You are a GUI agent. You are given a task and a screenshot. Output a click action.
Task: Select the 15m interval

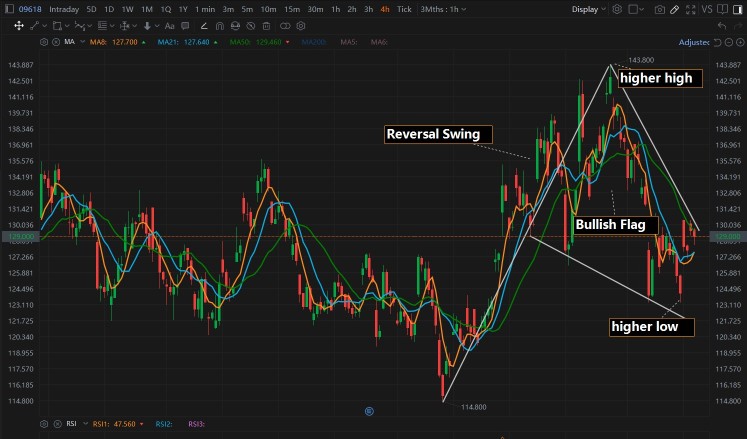click(292, 9)
